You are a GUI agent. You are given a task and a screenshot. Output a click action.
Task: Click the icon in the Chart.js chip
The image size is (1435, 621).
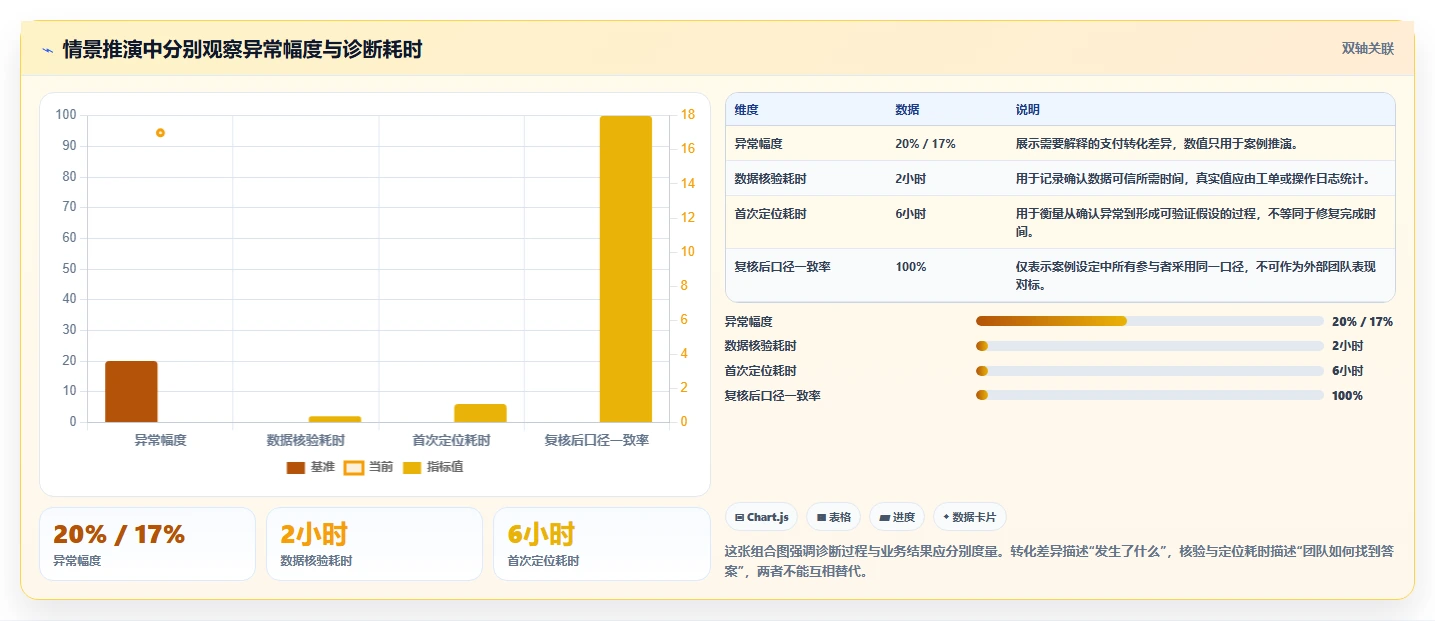tap(739, 518)
